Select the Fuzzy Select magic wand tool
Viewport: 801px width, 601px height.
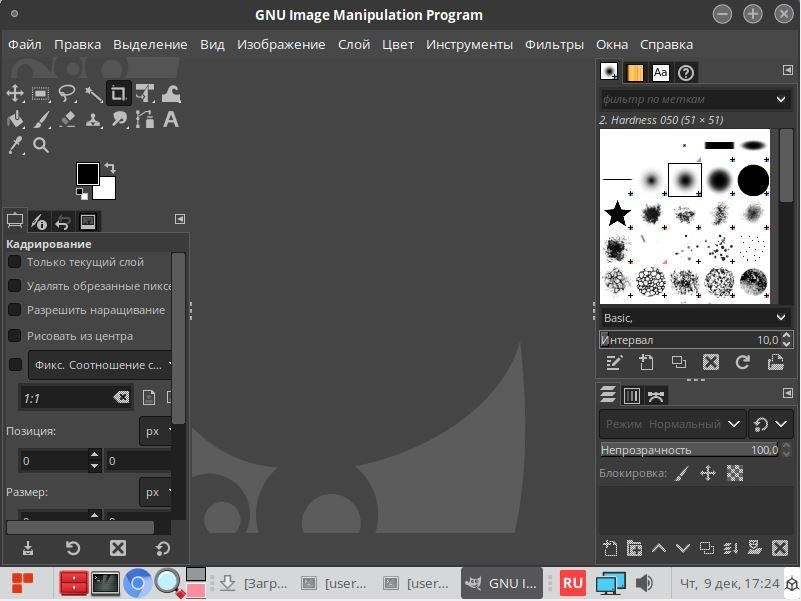point(93,94)
